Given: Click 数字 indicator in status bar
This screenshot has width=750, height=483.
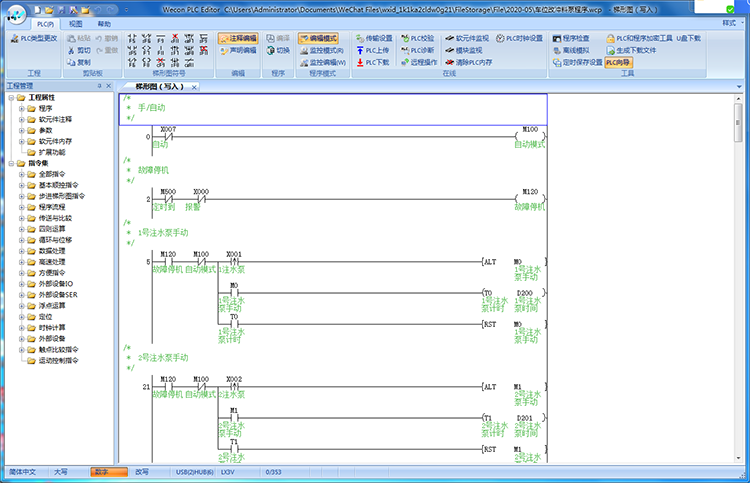Looking at the screenshot, I should pos(109,472).
